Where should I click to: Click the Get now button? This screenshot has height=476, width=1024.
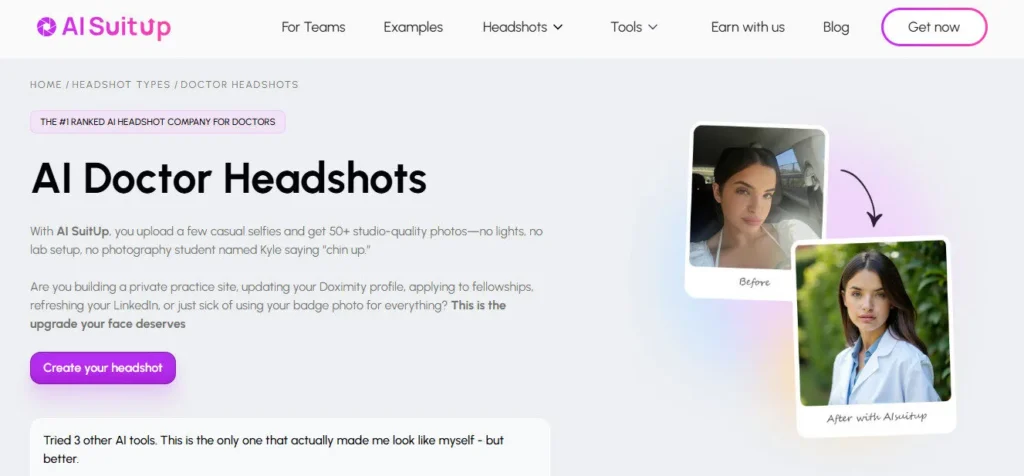click(934, 27)
